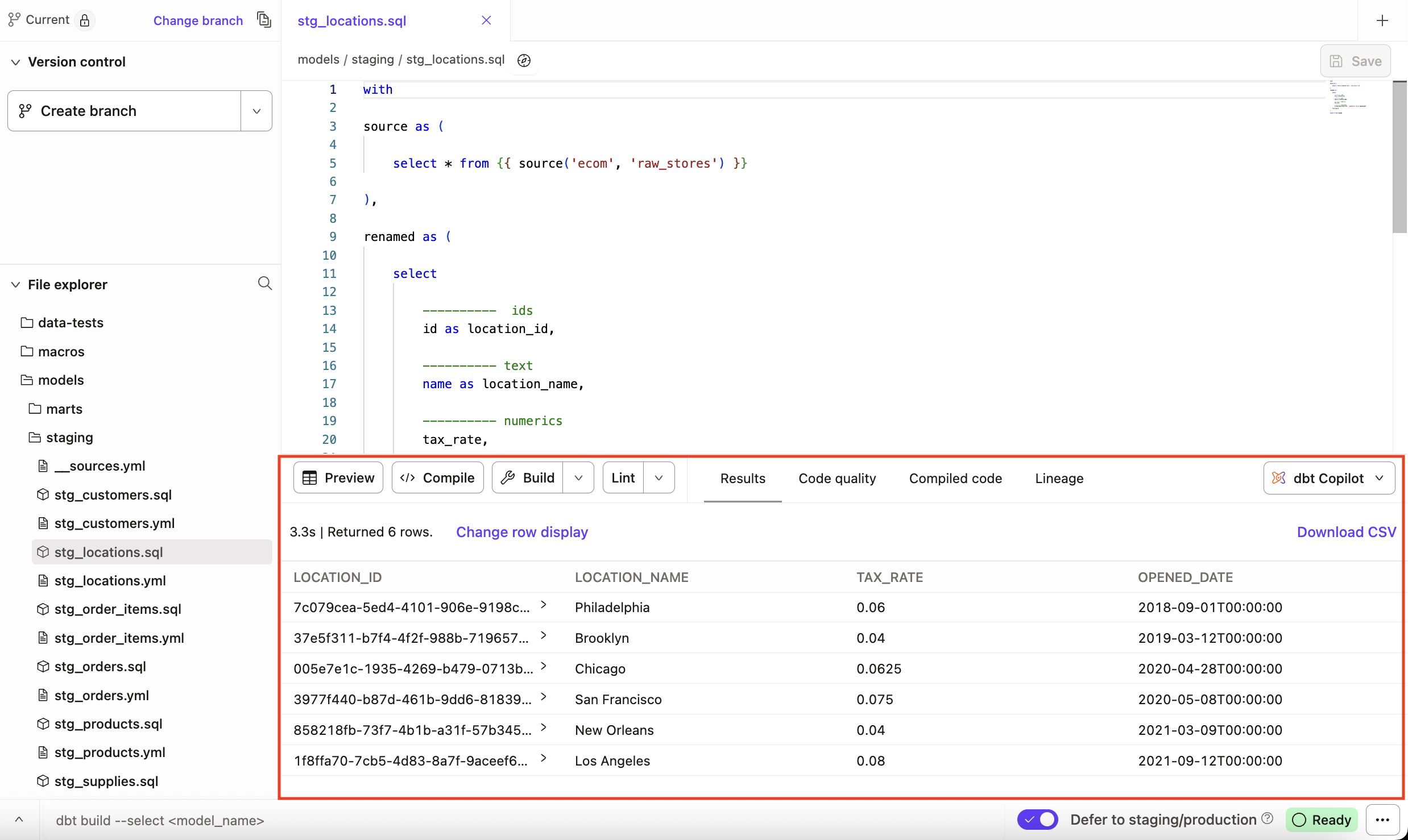The width and height of the screenshot is (1408, 840).
Task: Disable Defer to staging/production
Action: click(1037, 819)
